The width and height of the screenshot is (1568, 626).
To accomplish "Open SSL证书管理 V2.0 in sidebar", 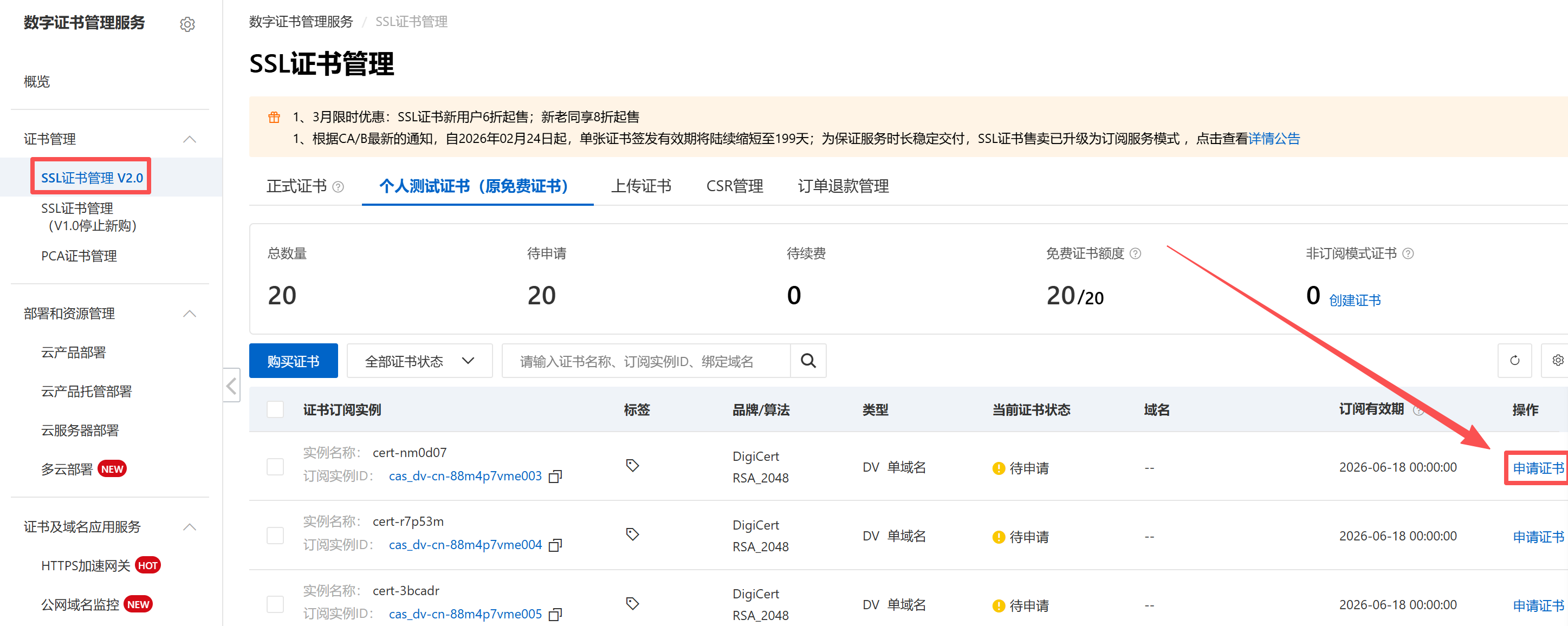I will pyautogui.click(x=92, y=178).
